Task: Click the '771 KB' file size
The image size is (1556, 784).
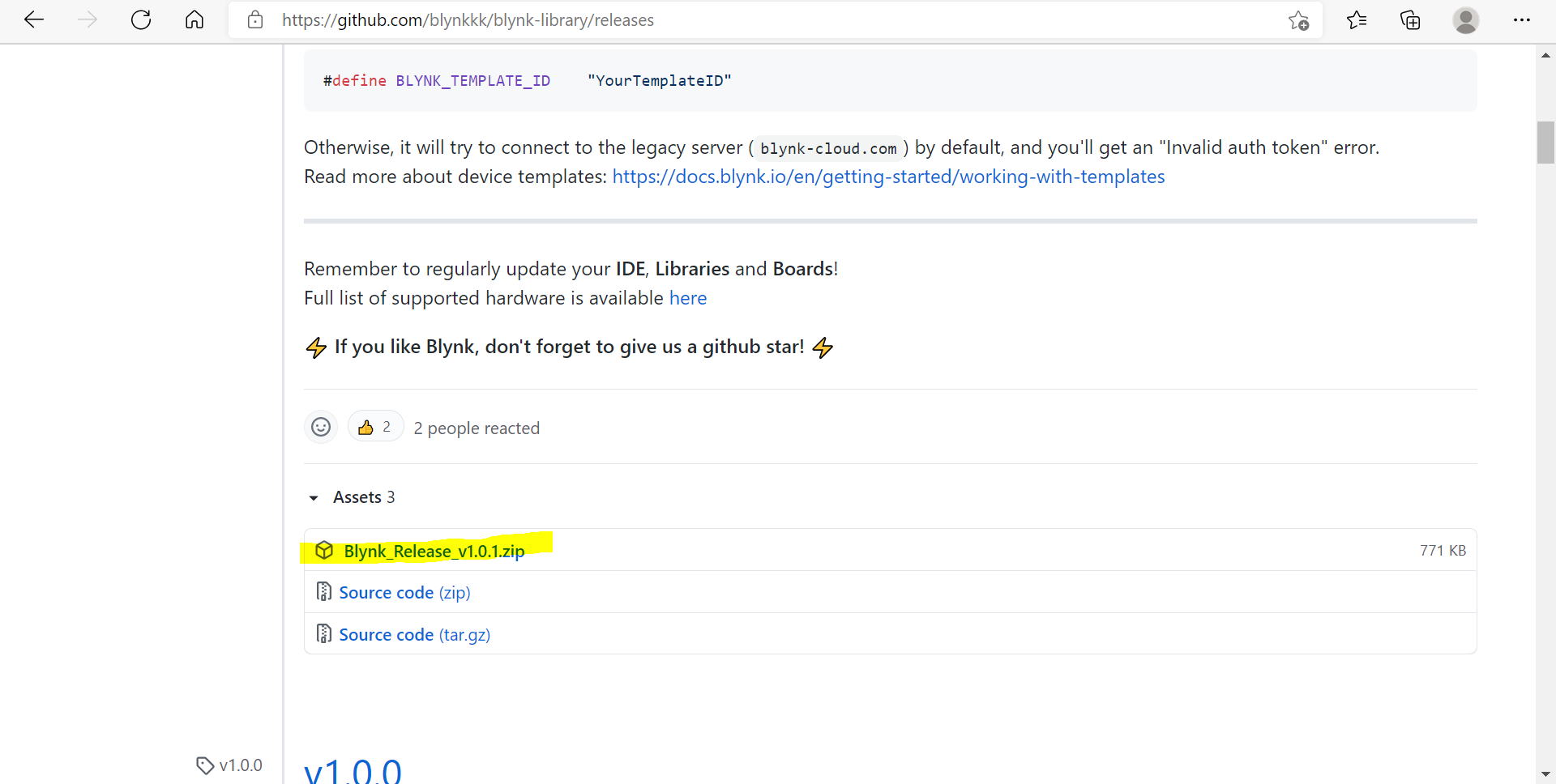Action: coord(1443,551)
